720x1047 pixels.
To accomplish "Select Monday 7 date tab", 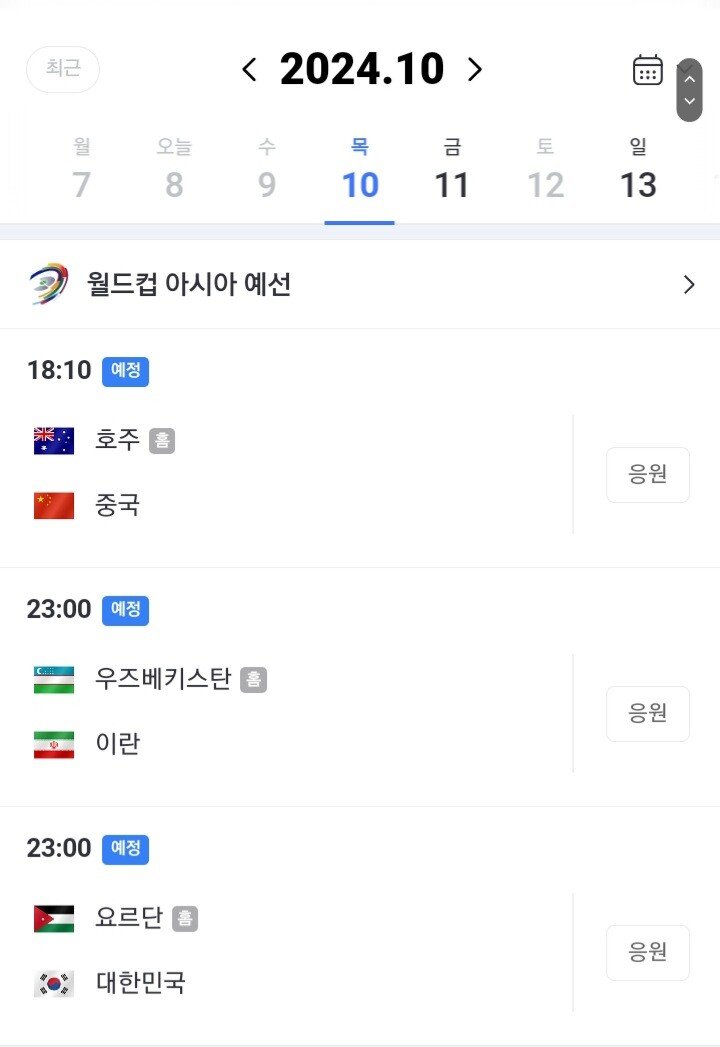I will (81, 170).
